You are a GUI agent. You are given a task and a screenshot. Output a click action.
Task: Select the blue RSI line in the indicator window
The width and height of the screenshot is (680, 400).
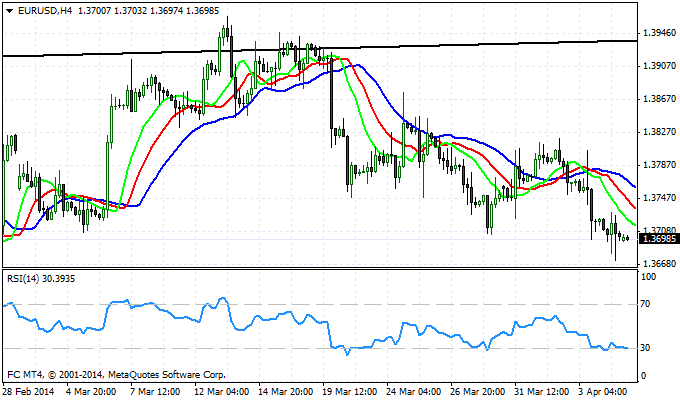(315, 326)
